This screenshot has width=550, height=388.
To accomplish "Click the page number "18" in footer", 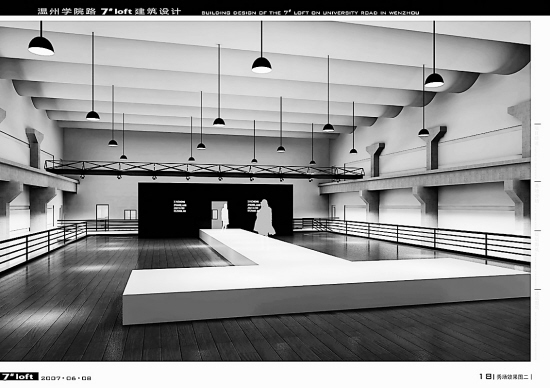I will [x=485, y=376].
